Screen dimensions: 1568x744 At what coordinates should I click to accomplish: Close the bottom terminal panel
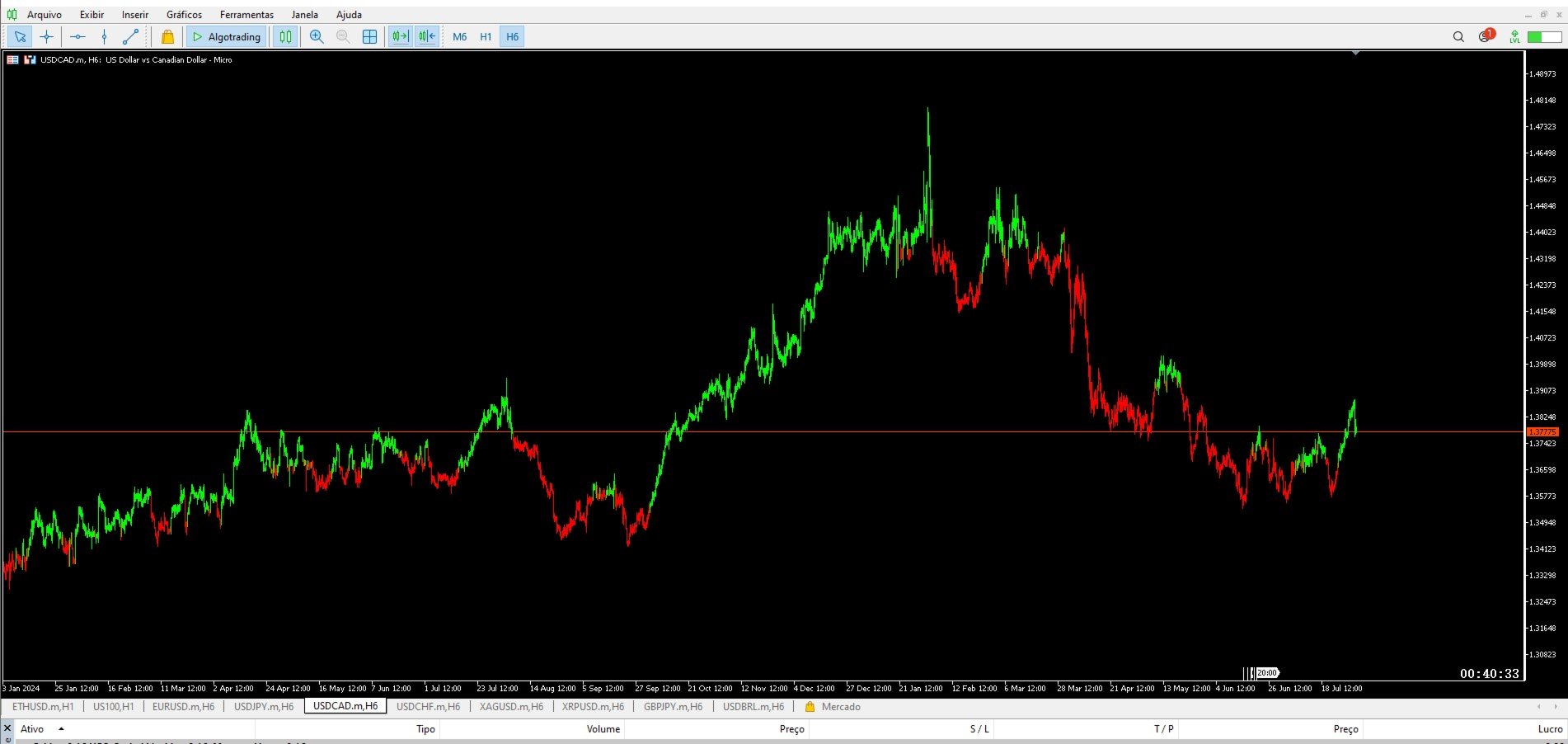[7, 728]
